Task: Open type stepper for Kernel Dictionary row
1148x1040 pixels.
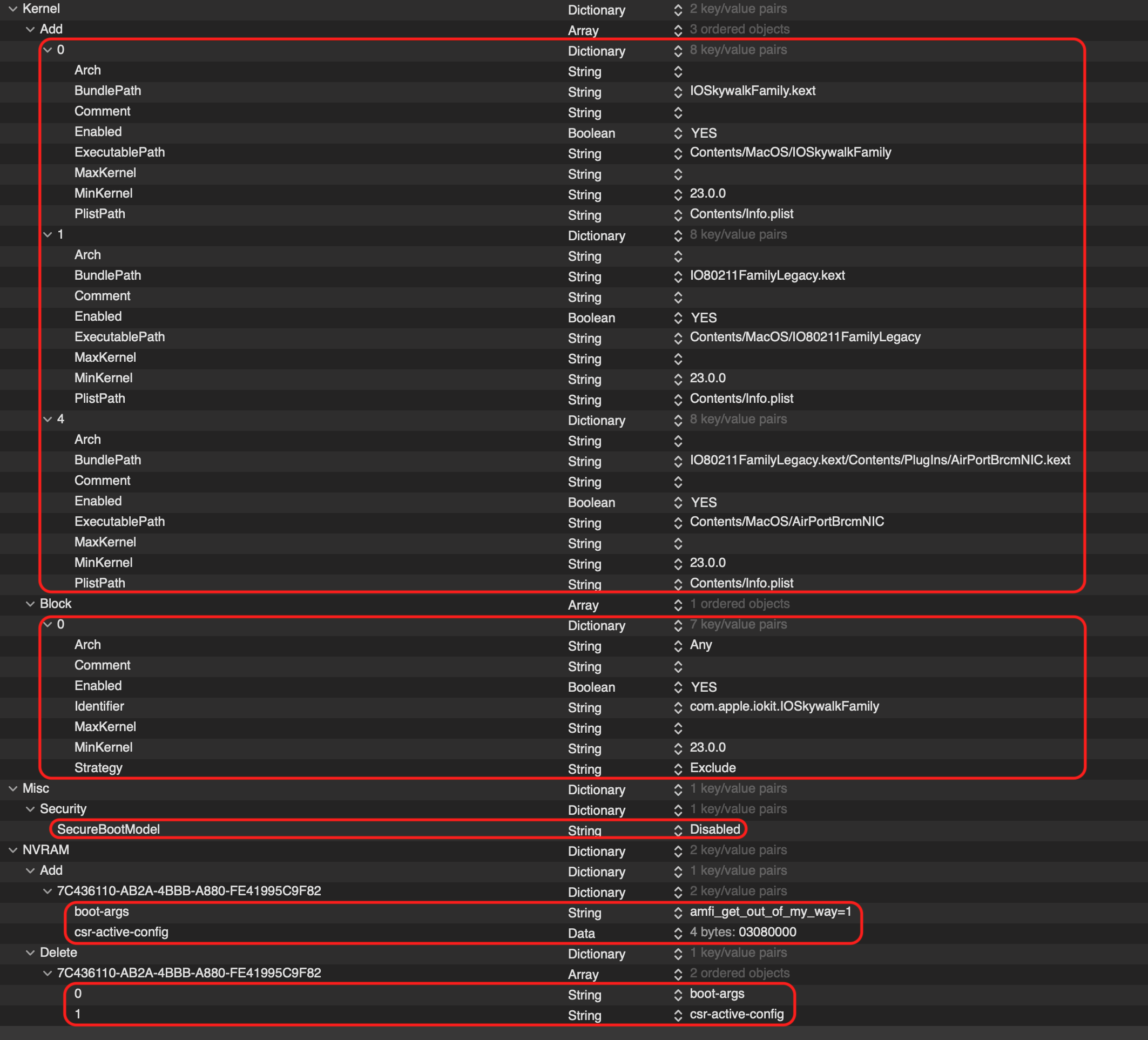Action: point(678,10)
